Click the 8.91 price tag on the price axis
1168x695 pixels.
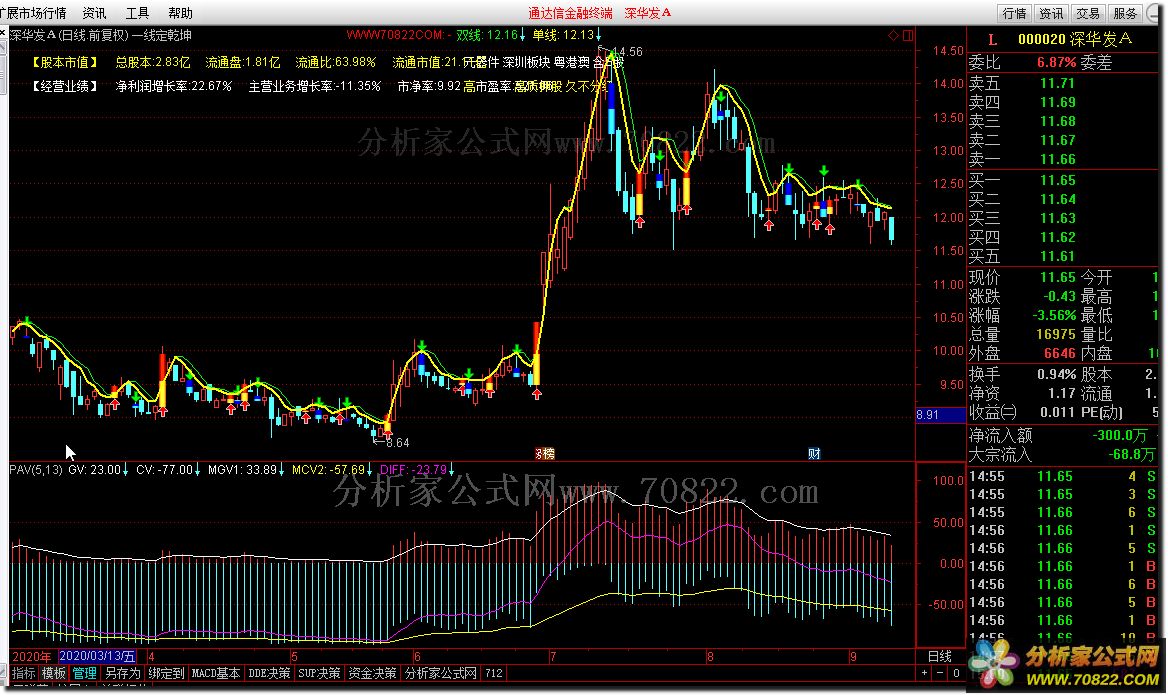[x=940, y=415]
